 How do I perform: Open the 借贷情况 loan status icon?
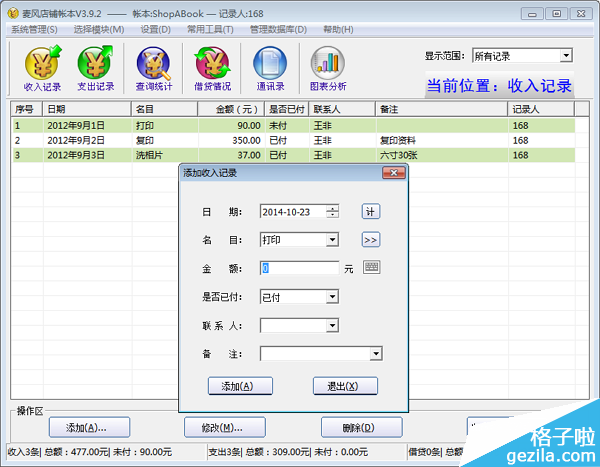point(213,70)
